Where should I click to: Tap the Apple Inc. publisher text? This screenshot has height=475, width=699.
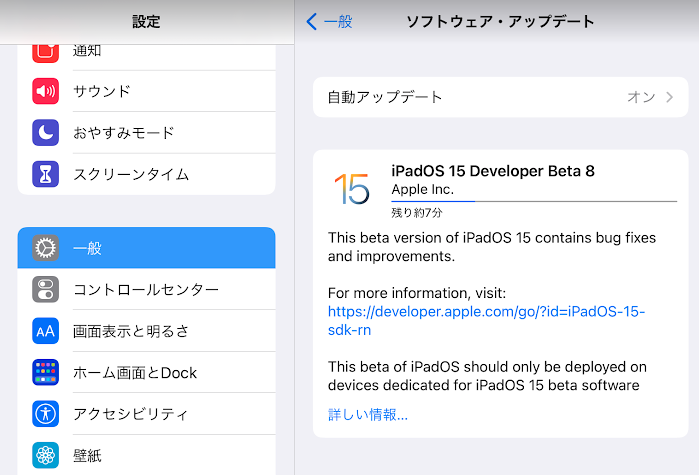pyautogui.click(x=423, y=189)
